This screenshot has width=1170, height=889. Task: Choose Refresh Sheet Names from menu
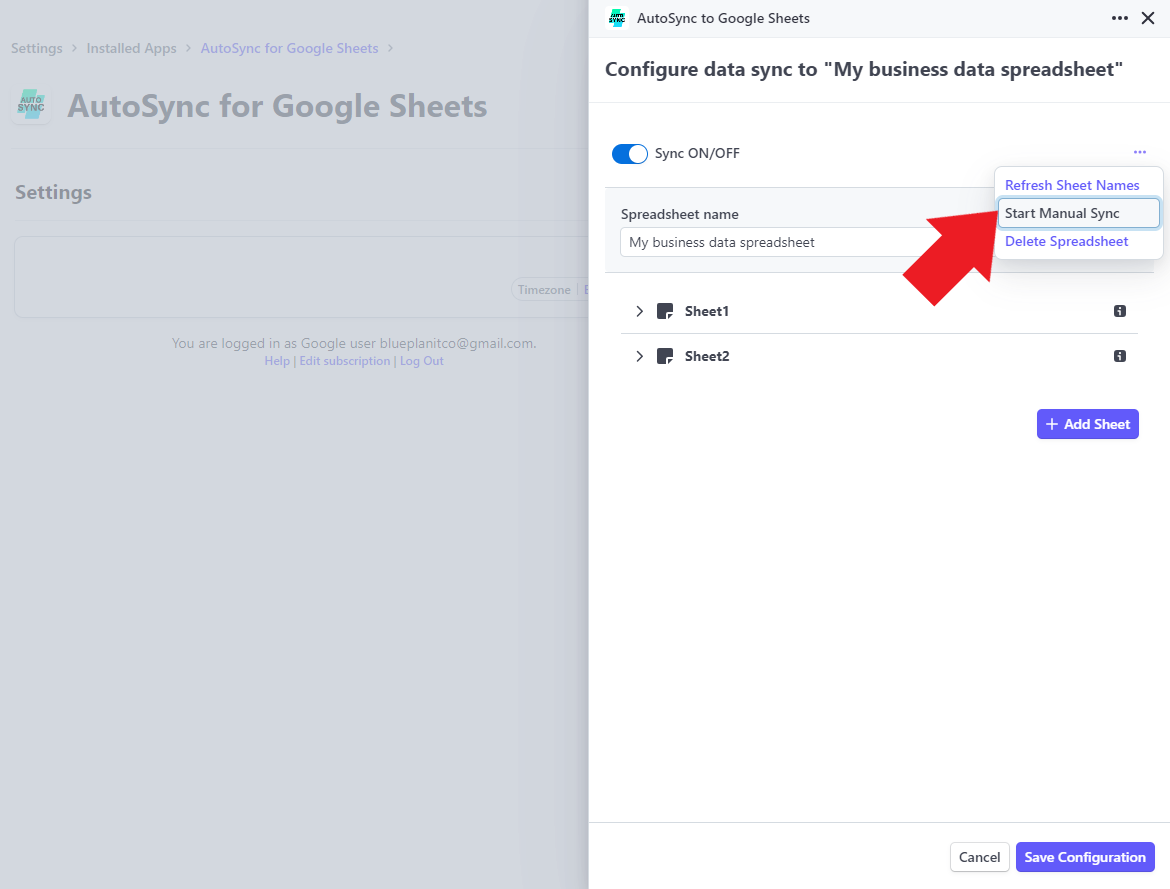1072,185
